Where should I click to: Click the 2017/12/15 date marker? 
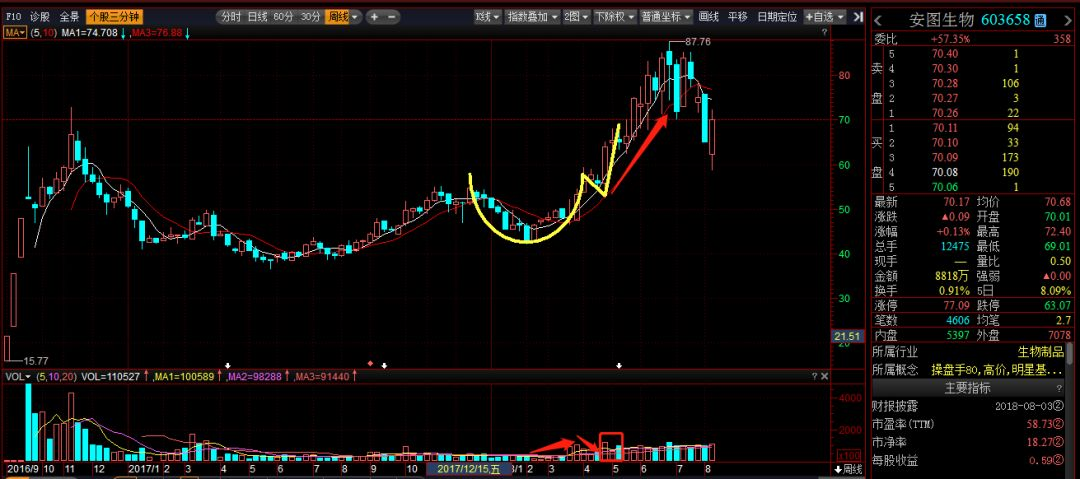469,469
